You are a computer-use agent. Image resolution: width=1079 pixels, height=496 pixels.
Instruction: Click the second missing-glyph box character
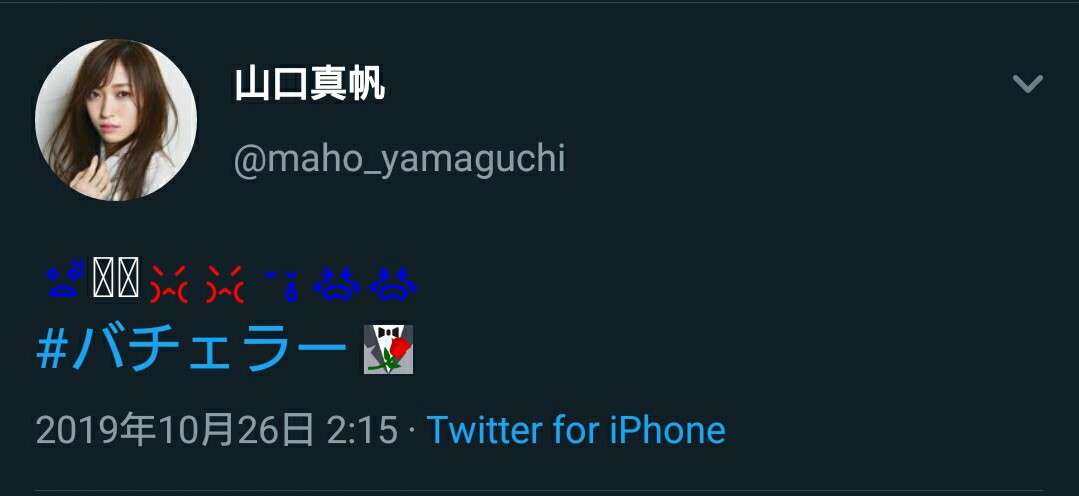[x=129, y=277]
